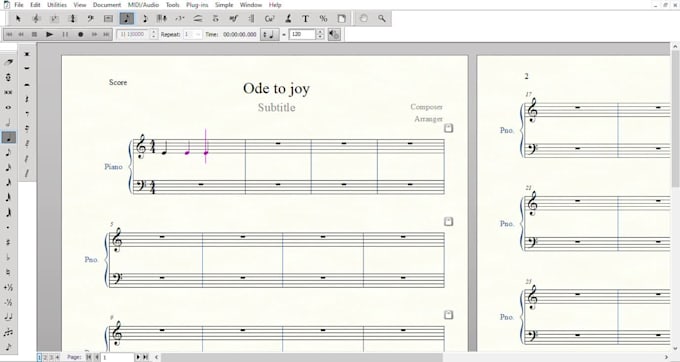The width and height of the screenshot is (680, 362).
Task: Select the Chord tool
Action: [x=270, y=18]
